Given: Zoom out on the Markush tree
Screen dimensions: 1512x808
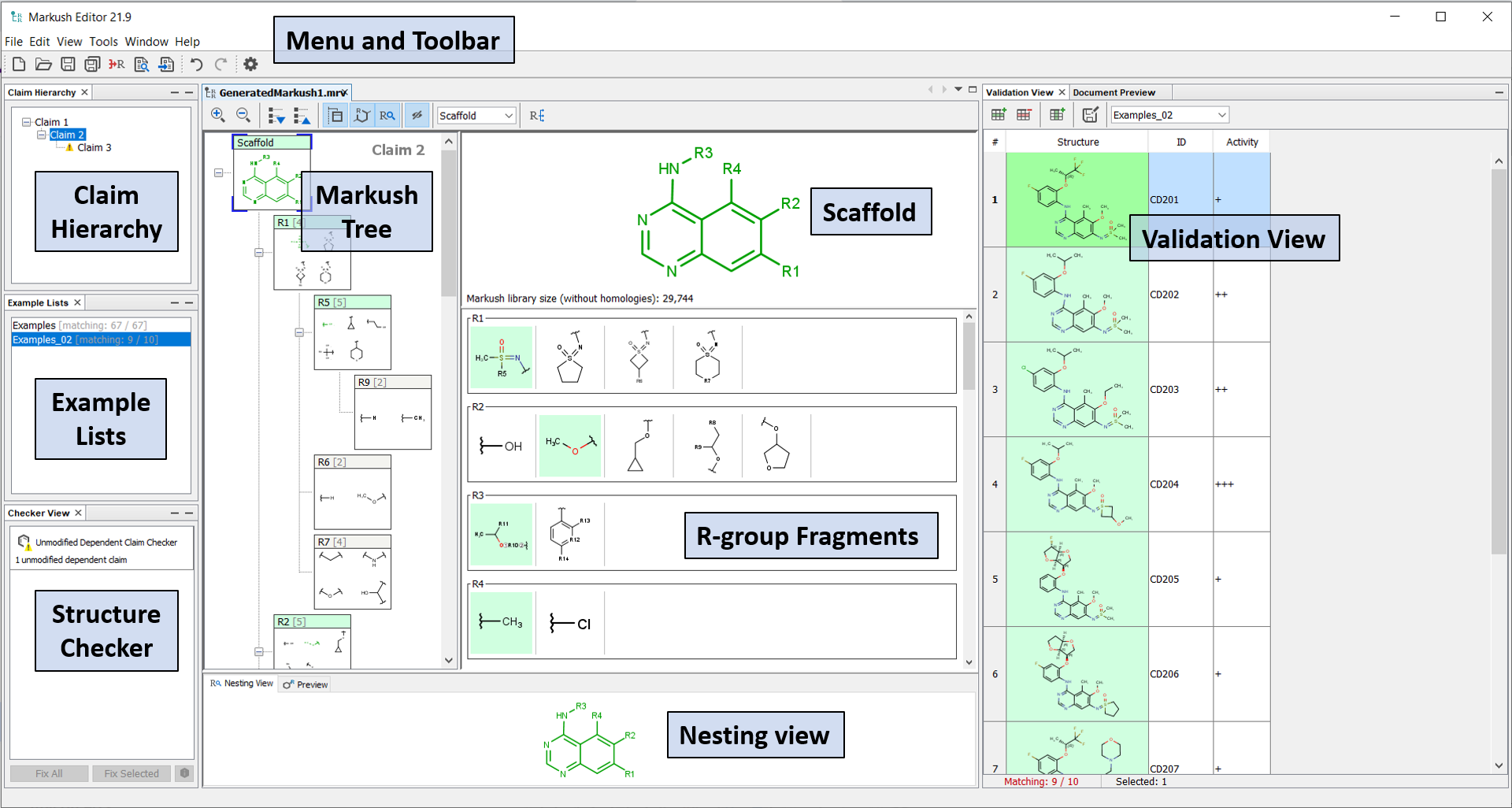Looking at the screenshot, I should (x=243, y=116).
